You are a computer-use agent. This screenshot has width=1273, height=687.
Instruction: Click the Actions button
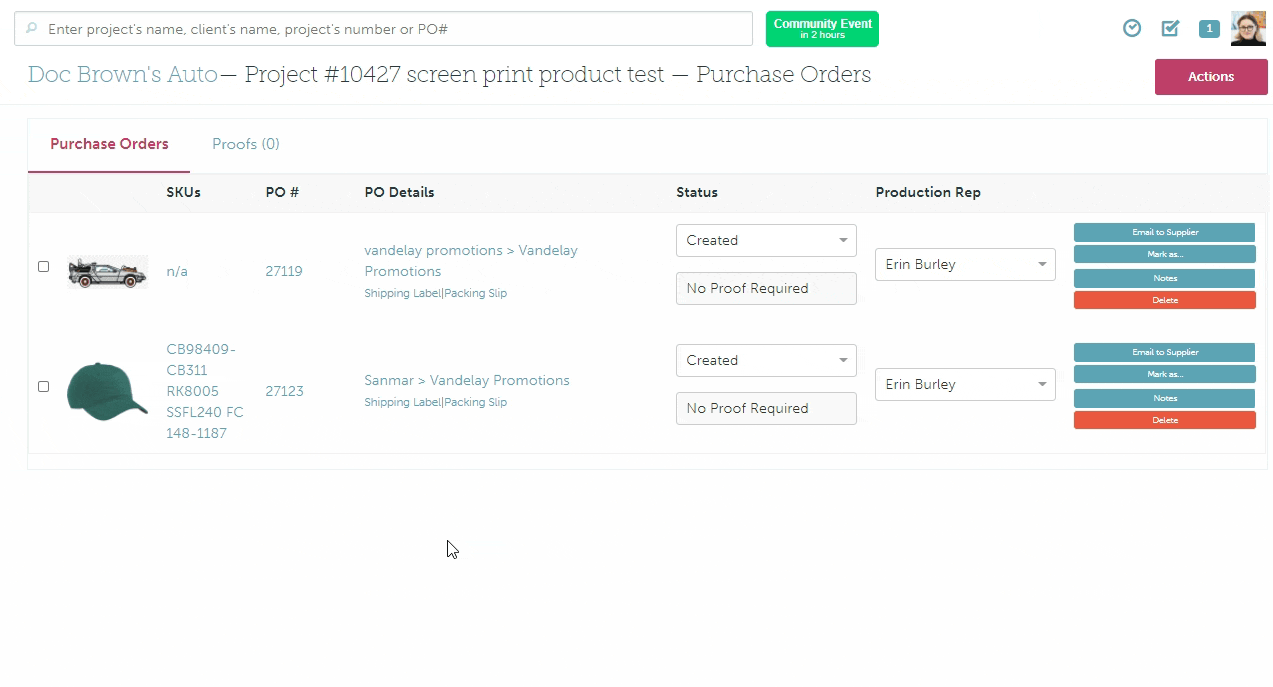pyautogui.click(x=1211, y=77)
